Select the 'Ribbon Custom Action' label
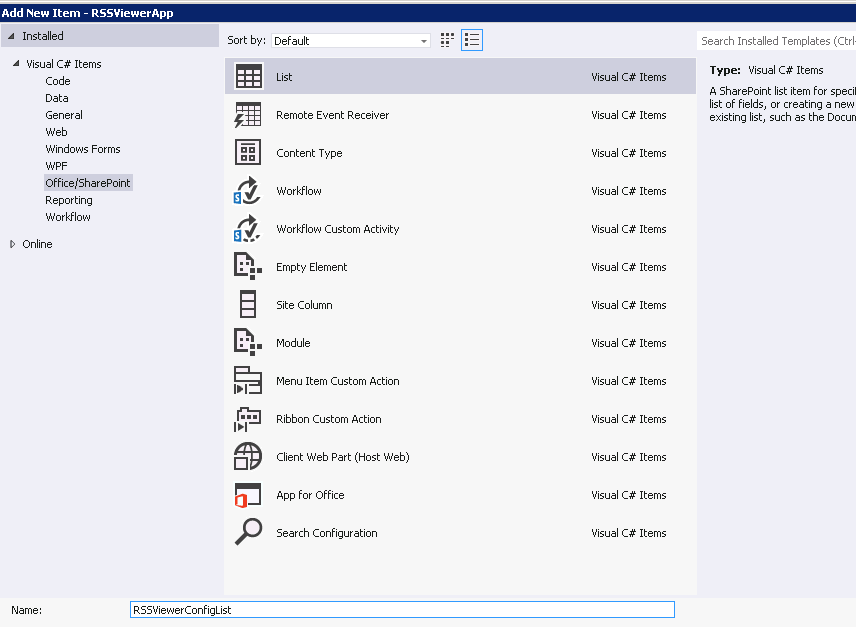The height and width of the screenshot is (627, 856). click(x=329, y=419)
